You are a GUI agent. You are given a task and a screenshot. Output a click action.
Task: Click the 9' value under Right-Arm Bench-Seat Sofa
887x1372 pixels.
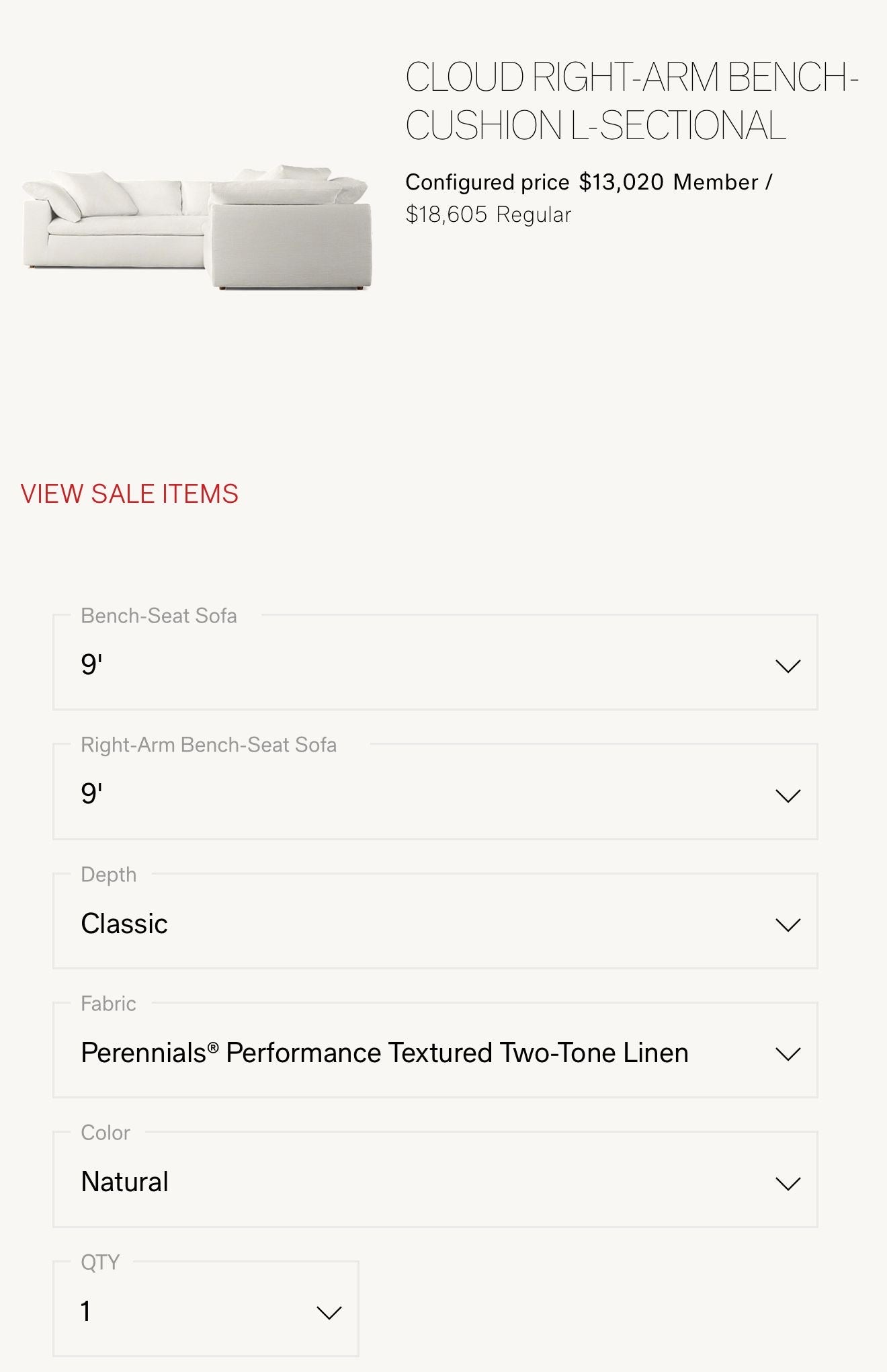point(92,794)
